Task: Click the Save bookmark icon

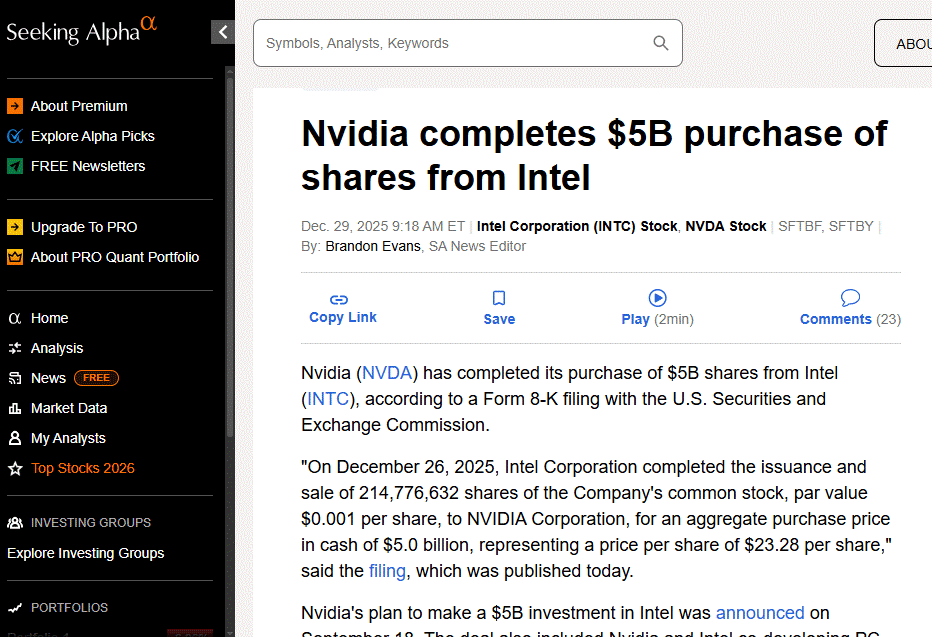Action: tap(499, 298)
